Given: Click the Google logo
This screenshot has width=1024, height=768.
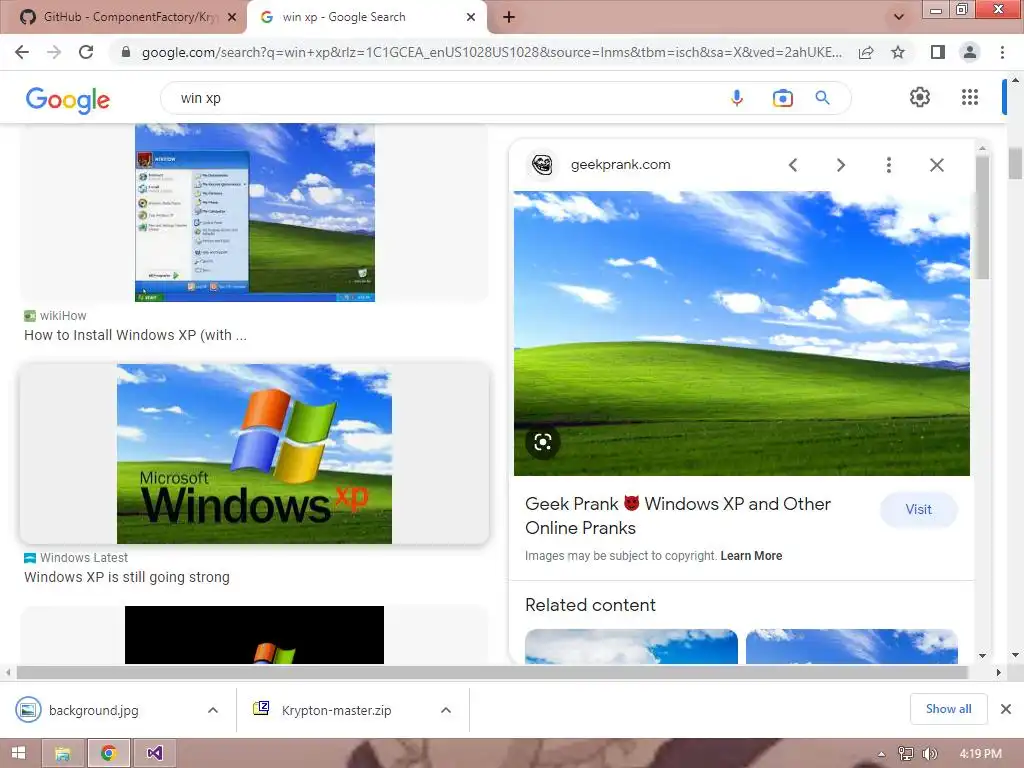Looking at the screenshot, I should pos(68,100).
